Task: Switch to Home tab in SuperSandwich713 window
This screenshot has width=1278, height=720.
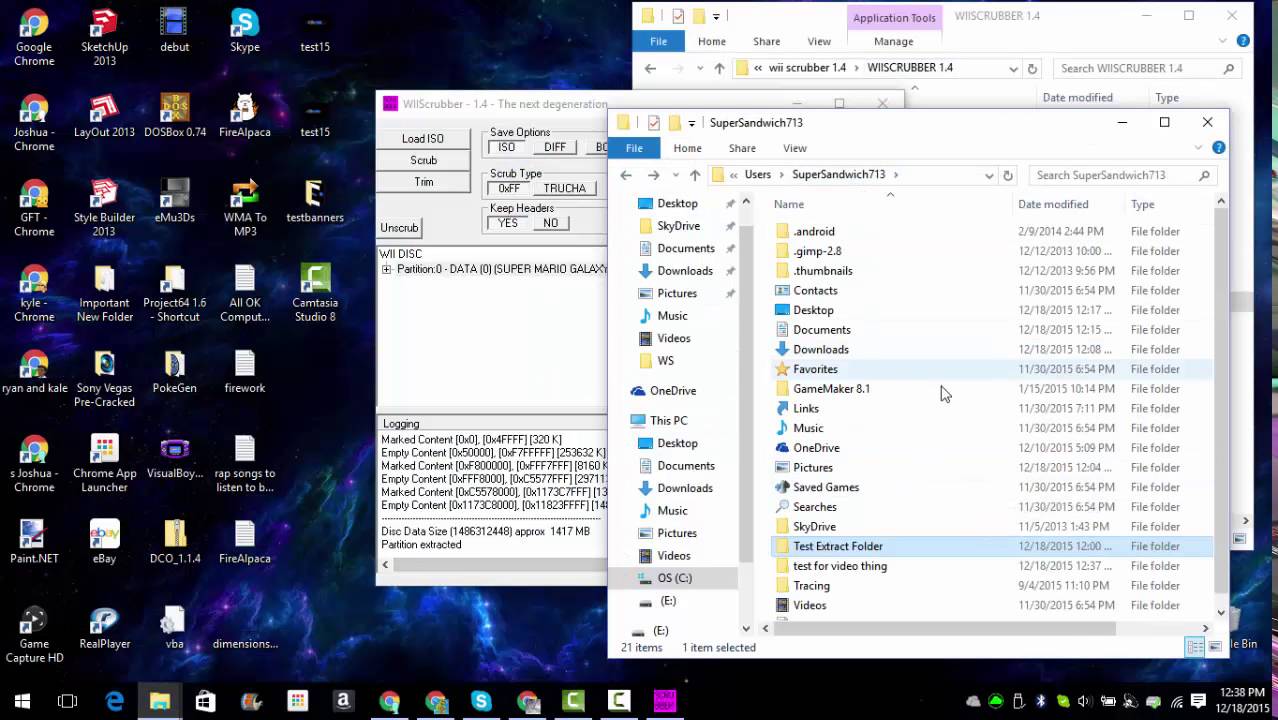Action: click(687, 148)
